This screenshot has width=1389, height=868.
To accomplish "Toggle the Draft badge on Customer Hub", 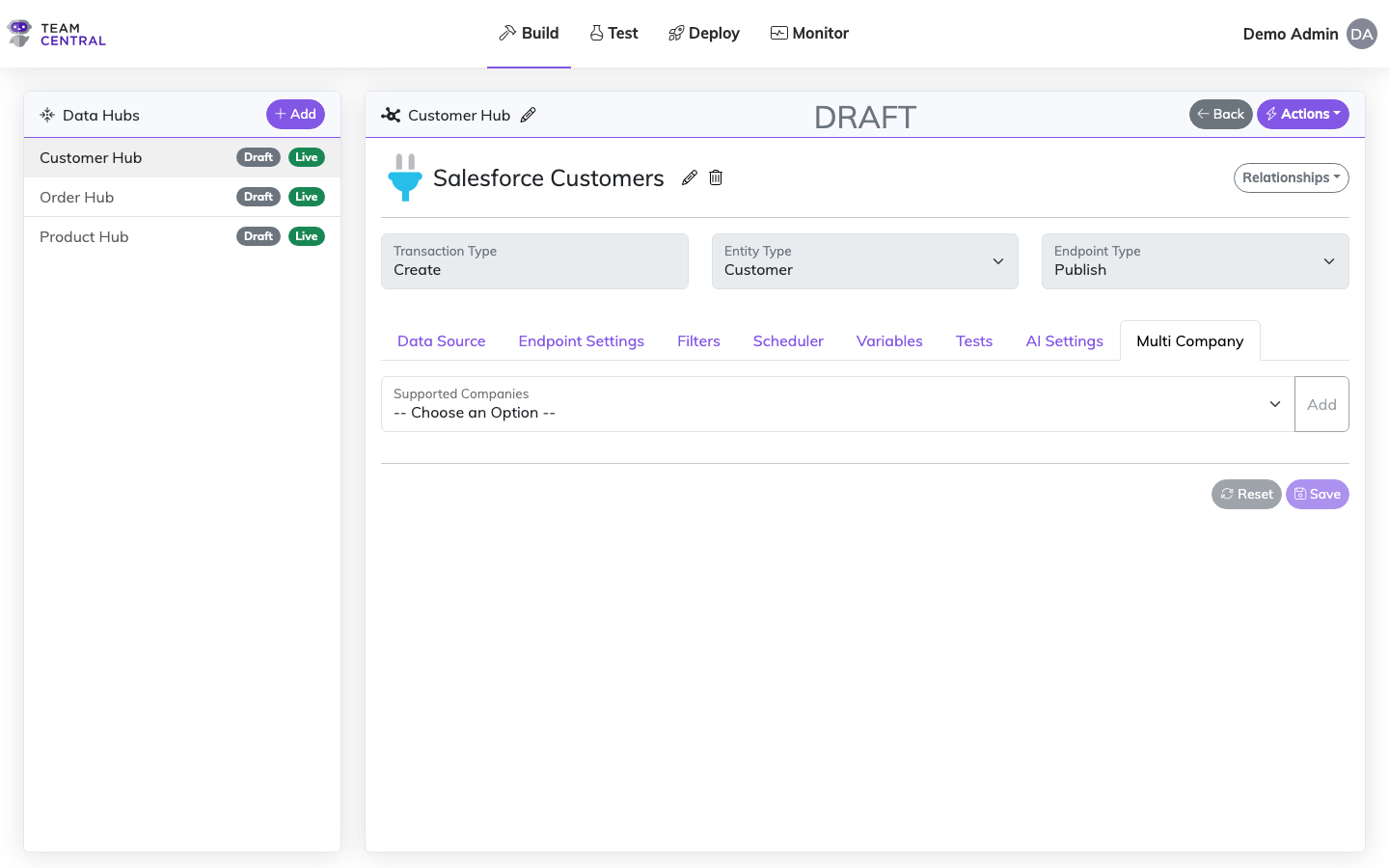I will tap(258, 157).
